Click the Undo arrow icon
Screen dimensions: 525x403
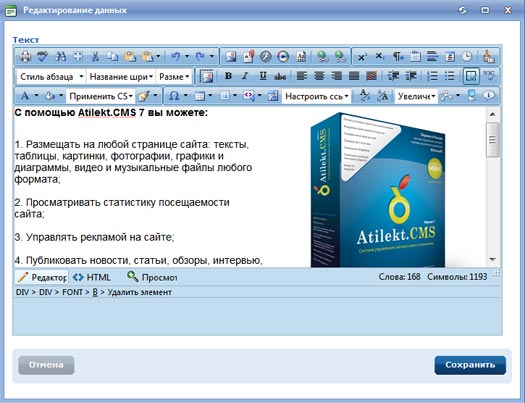pyautogui.click(x=175, y=57)
